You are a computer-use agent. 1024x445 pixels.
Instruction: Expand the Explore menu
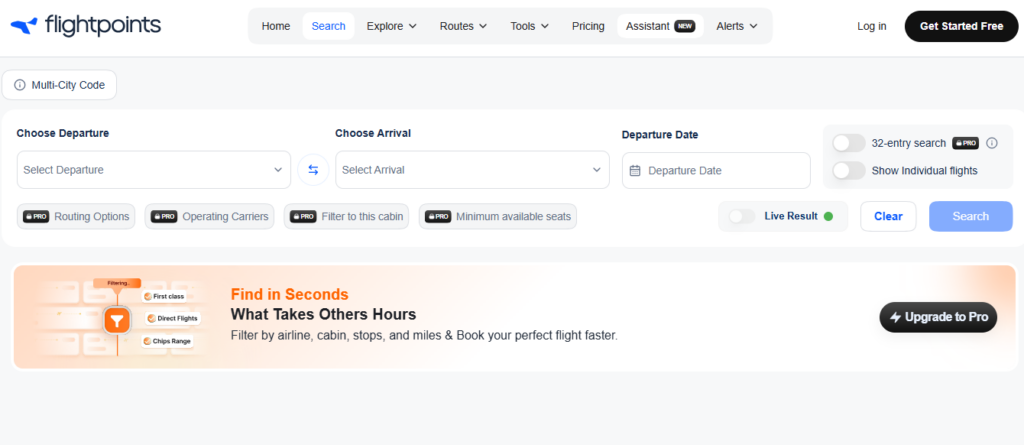point(391,26)
